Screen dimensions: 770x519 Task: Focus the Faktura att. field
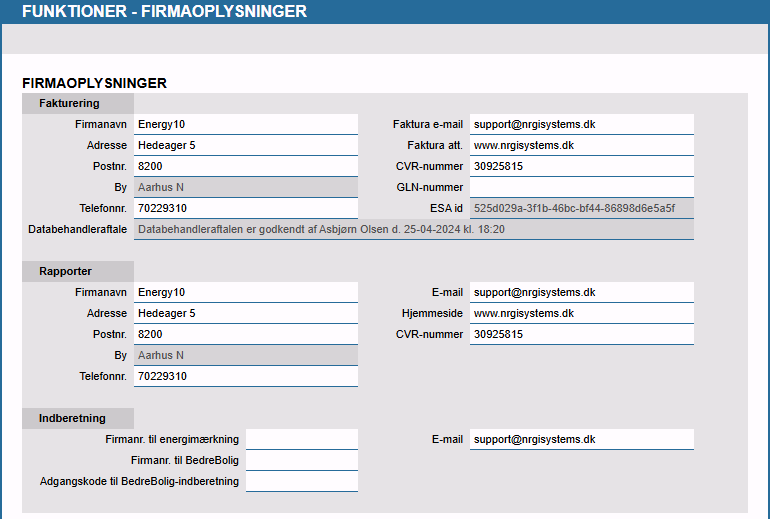(581, 145)
